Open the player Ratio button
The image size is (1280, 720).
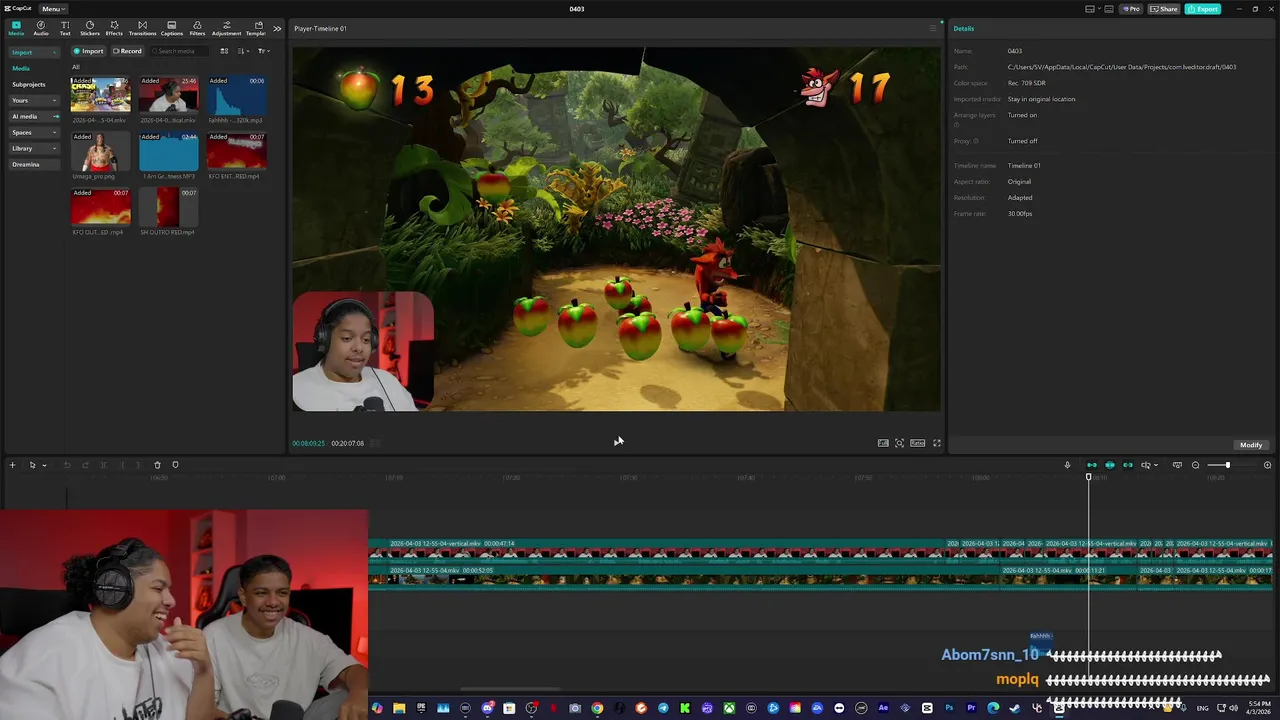pyautogui.click(x=917, y=443)
